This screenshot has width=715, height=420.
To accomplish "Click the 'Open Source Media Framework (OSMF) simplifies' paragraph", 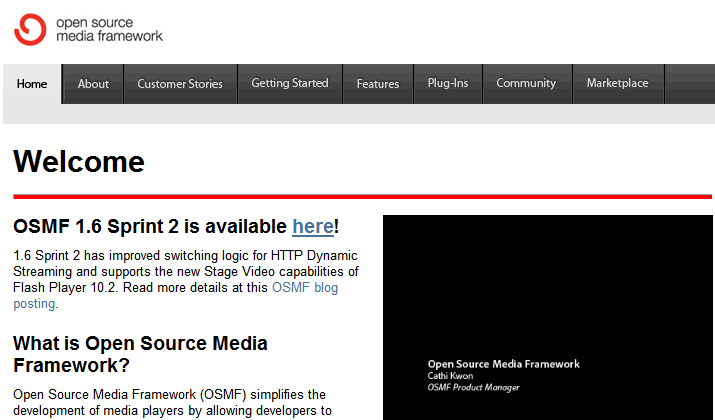I will pyautogui.click(x=172, y=403).
